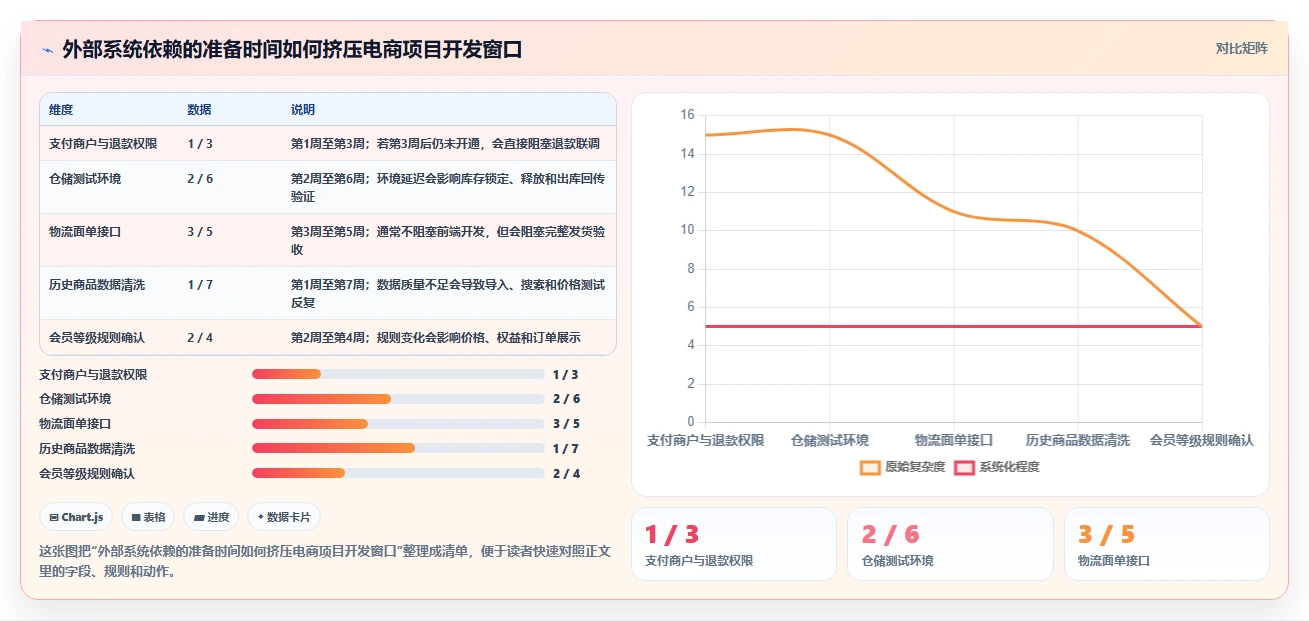
Task: Toggle the 系统化程度 legend swatch
Action: click(x=964, y=467)
